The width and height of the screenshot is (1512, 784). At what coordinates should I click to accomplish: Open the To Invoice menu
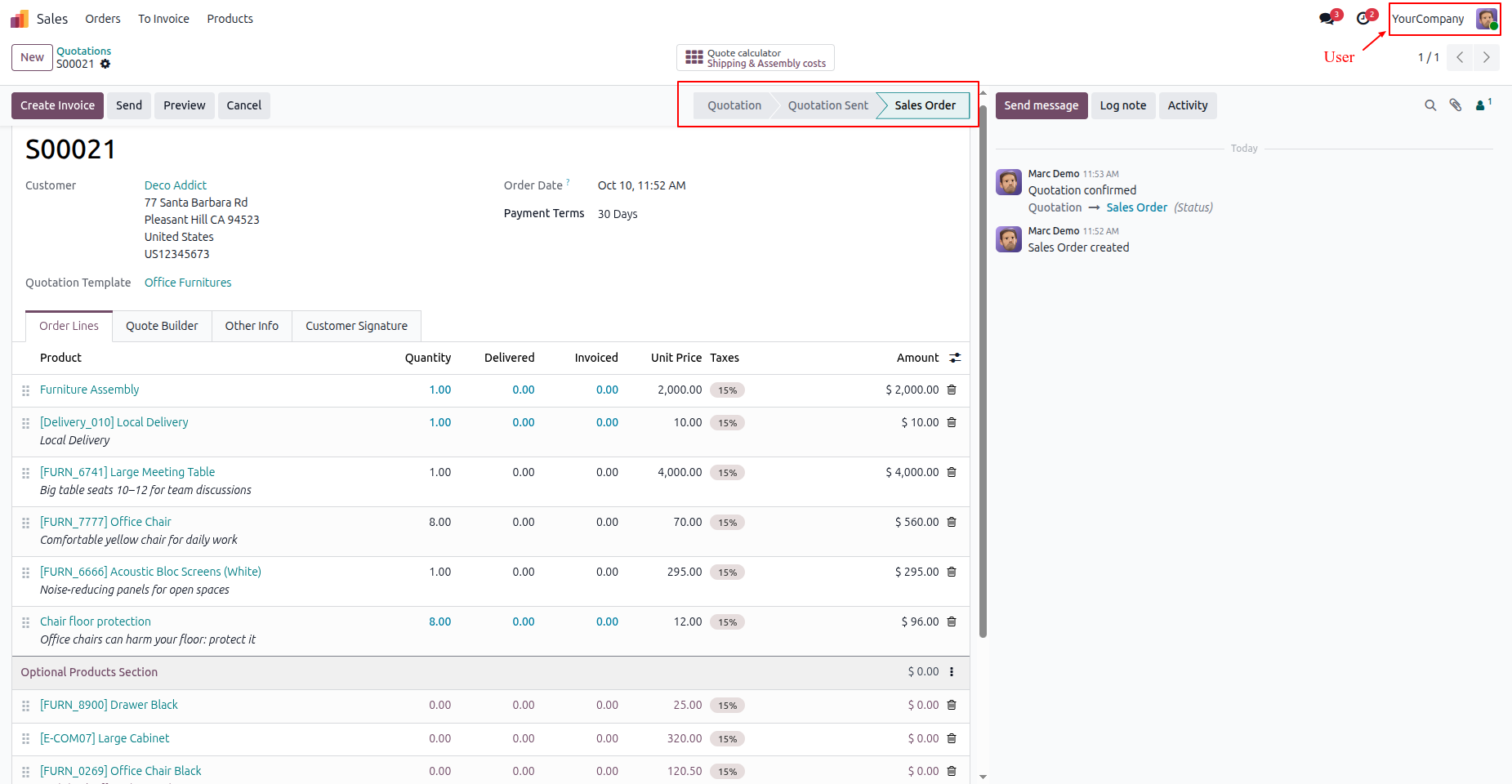pyautogui.click(x=163, y=19)
